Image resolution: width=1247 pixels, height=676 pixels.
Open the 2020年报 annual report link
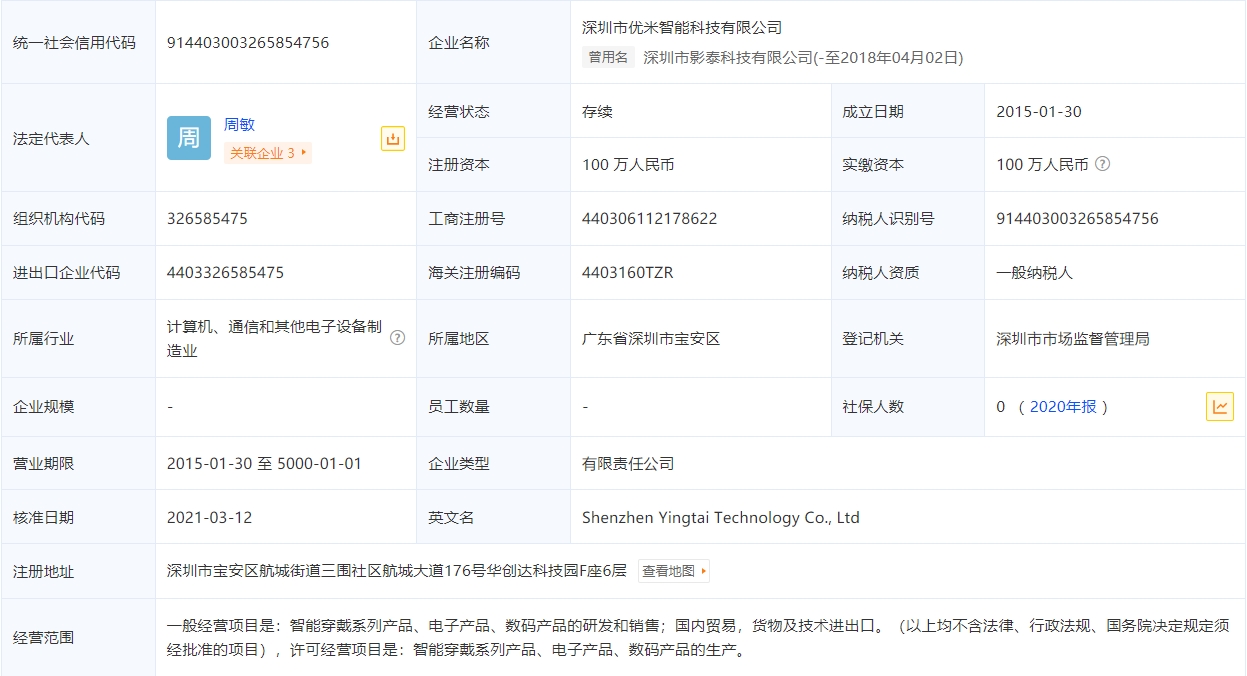1062,407
